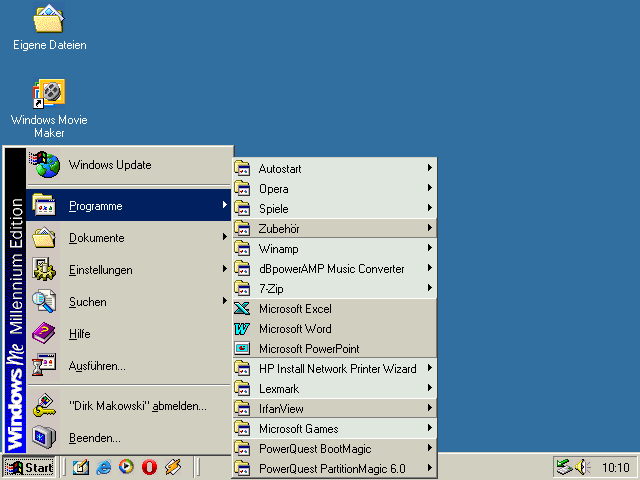The image size is (640, 480).
Task: Select Windows Update menu entry text
Action: click(110, 165)
